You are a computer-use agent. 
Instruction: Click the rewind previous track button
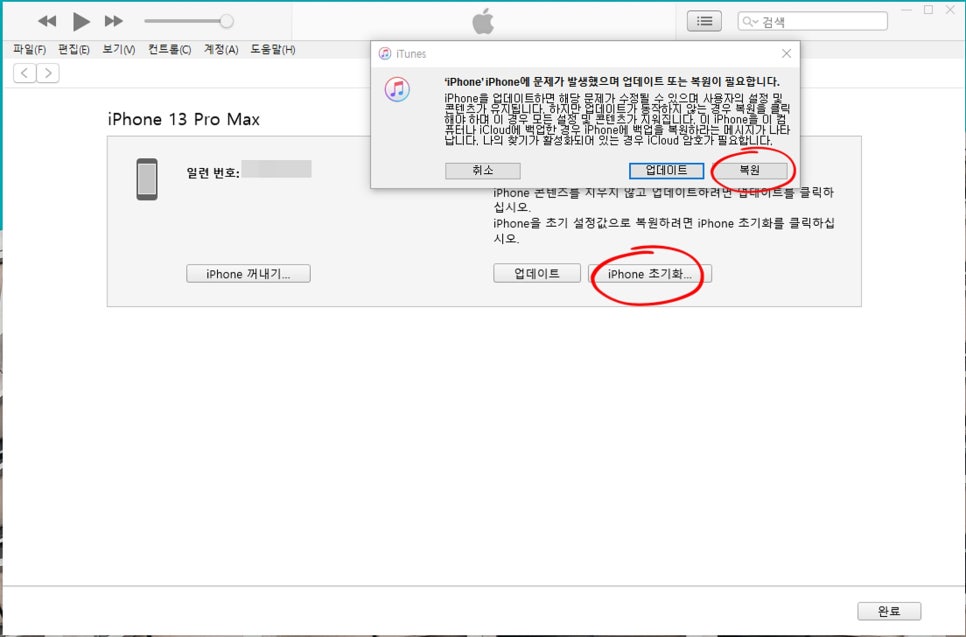(x=47, y=21)
